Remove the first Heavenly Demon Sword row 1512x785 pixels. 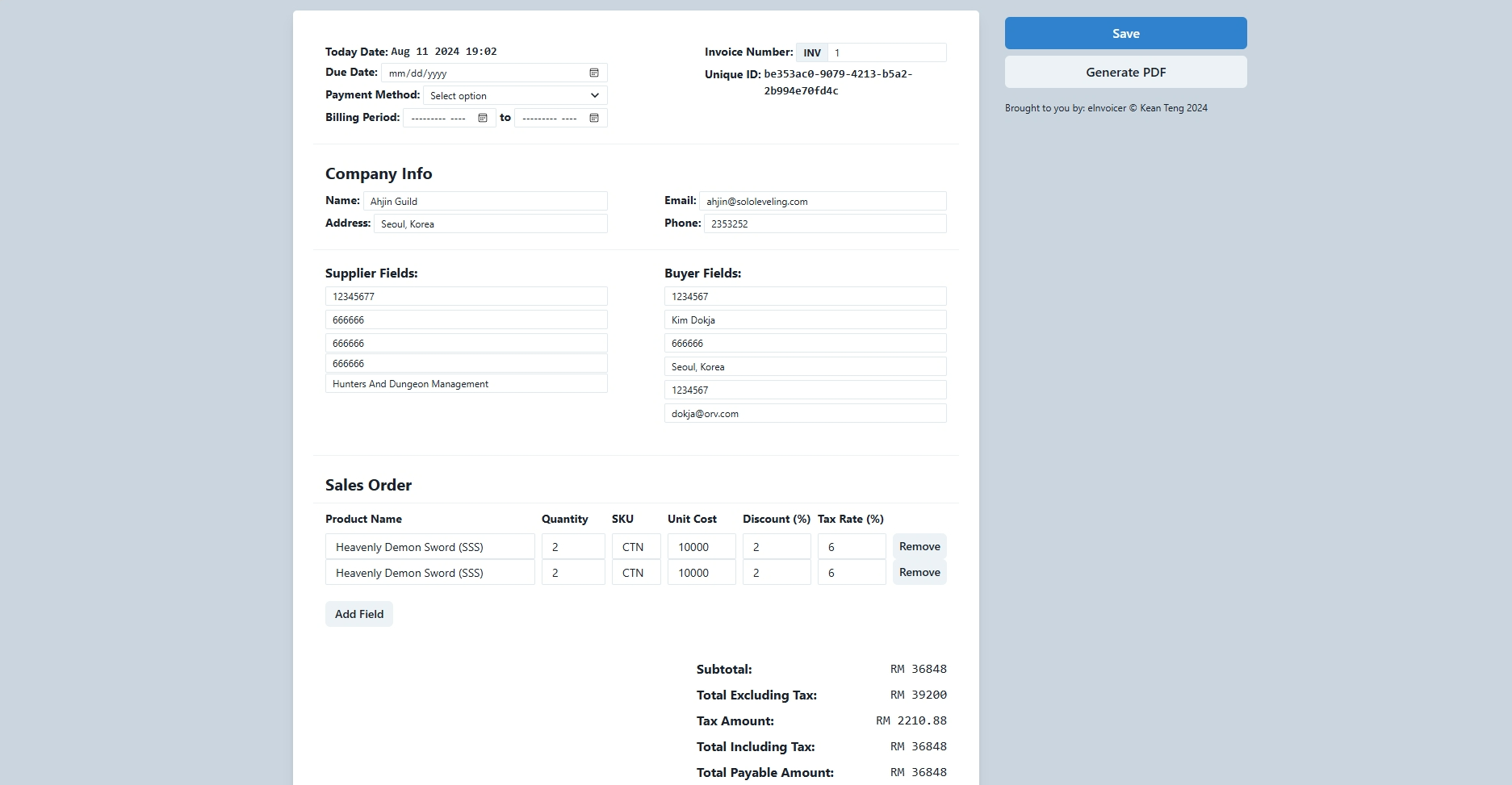(x=919, y=546)
